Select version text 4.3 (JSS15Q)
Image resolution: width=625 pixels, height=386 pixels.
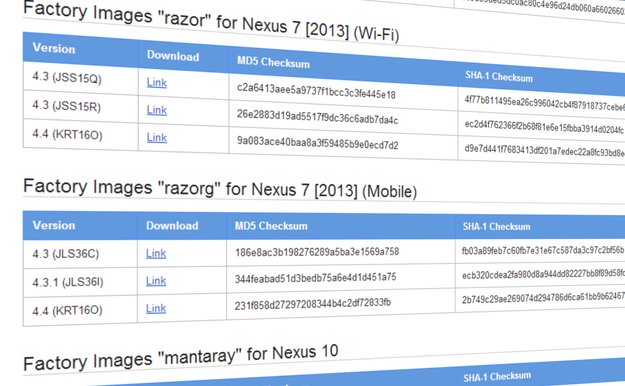click(x=67, y=77)
